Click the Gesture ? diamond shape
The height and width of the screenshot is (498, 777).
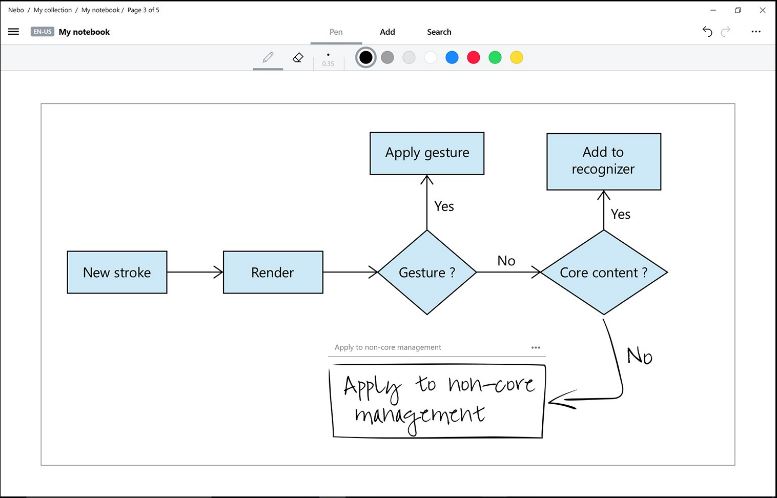coord(427,272)
